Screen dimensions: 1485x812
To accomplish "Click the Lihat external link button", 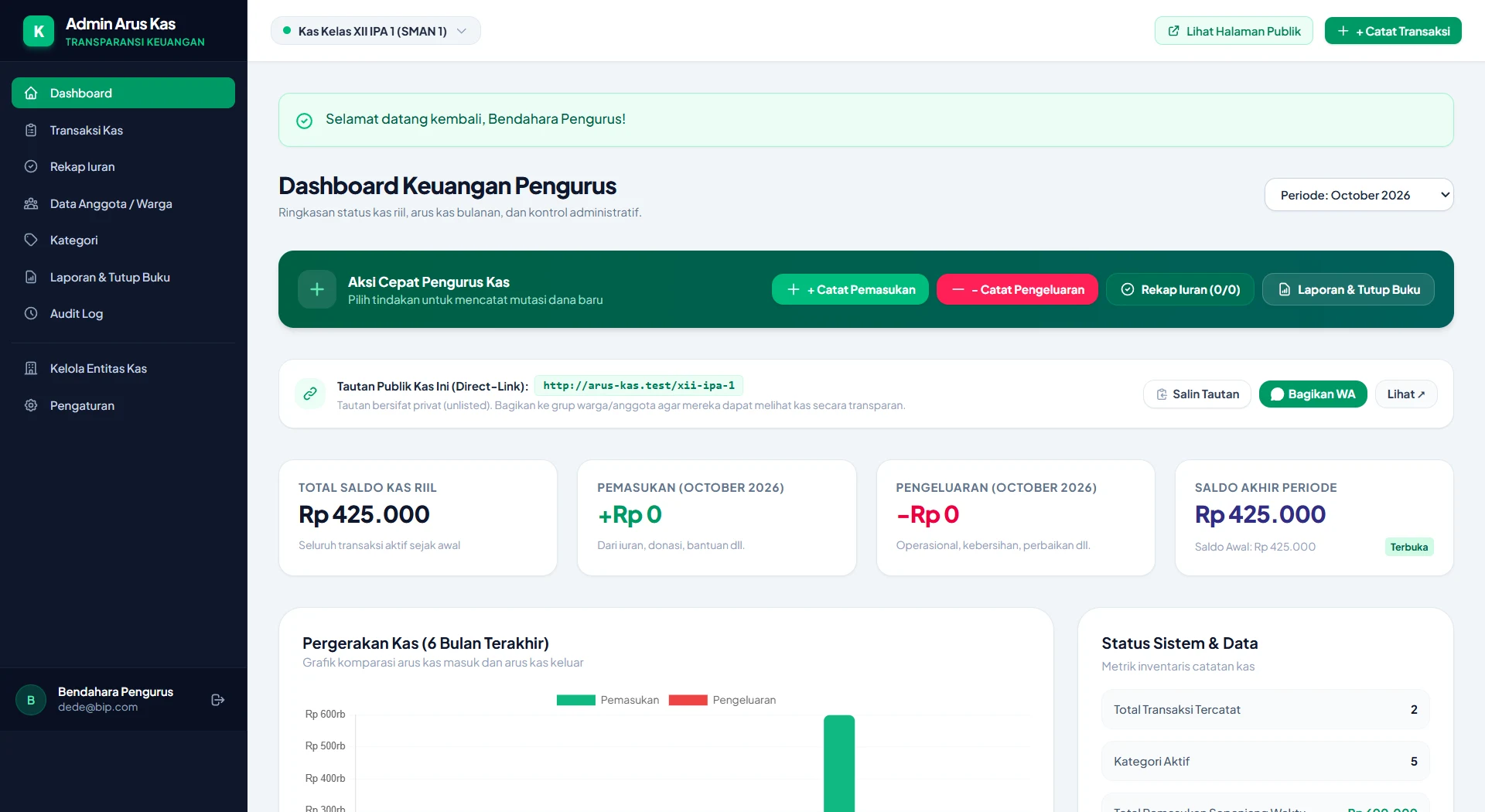I will 1406,394.
